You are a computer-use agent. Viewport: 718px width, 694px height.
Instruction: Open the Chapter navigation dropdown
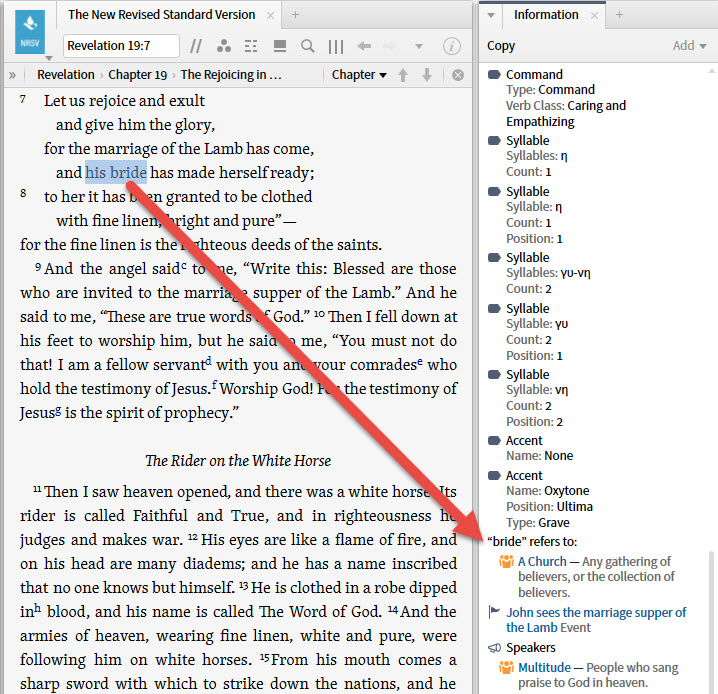pos(359,75)
